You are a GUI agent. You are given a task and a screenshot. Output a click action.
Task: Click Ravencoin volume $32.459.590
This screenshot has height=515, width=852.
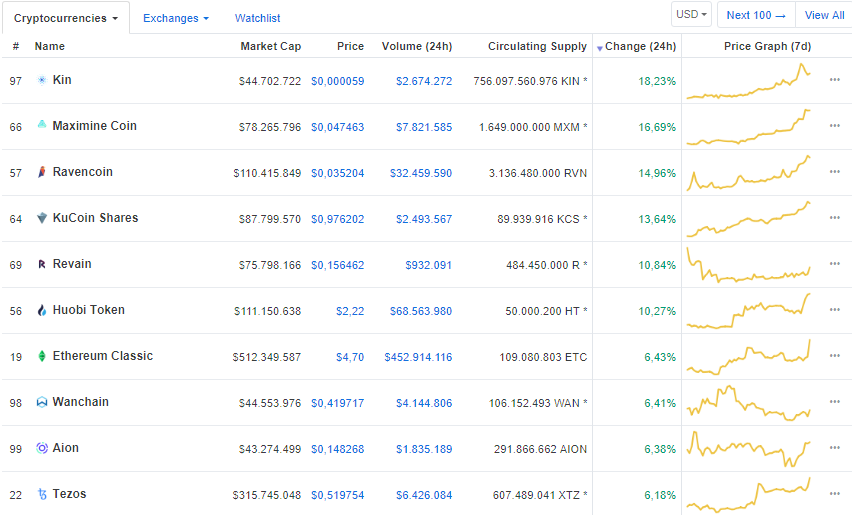tap(421, 173)
